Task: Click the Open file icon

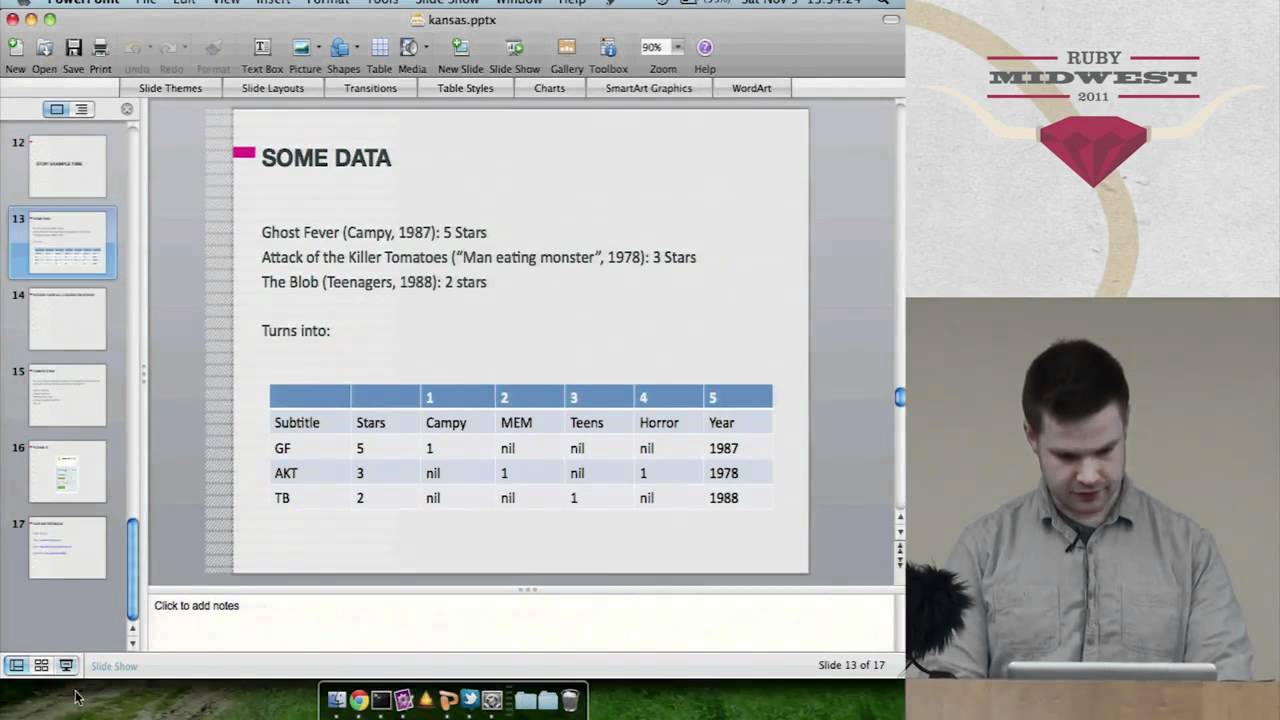Action: (x=44, y=47)
